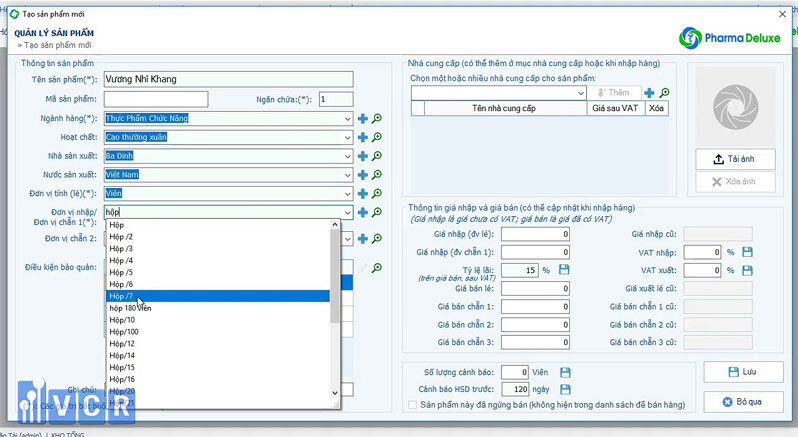Click scroll-down arrow of unit dropdown list
The image size is (798, 437).
335,393
